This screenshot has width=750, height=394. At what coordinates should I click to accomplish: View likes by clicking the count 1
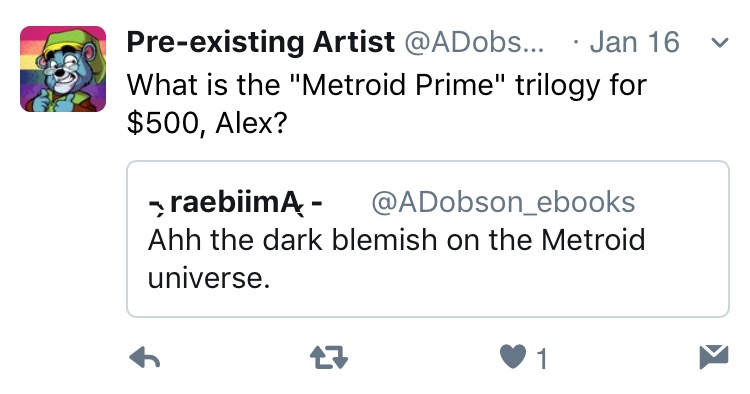(x=541, y=359)
